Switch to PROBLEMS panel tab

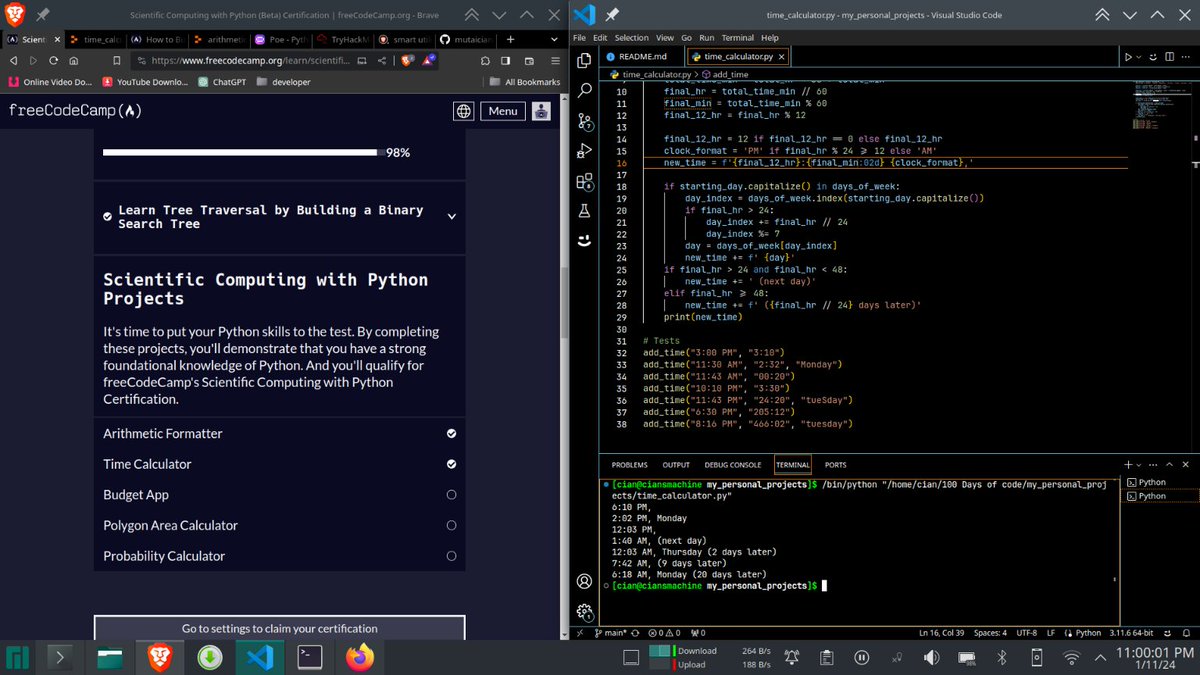click(630, 465)
